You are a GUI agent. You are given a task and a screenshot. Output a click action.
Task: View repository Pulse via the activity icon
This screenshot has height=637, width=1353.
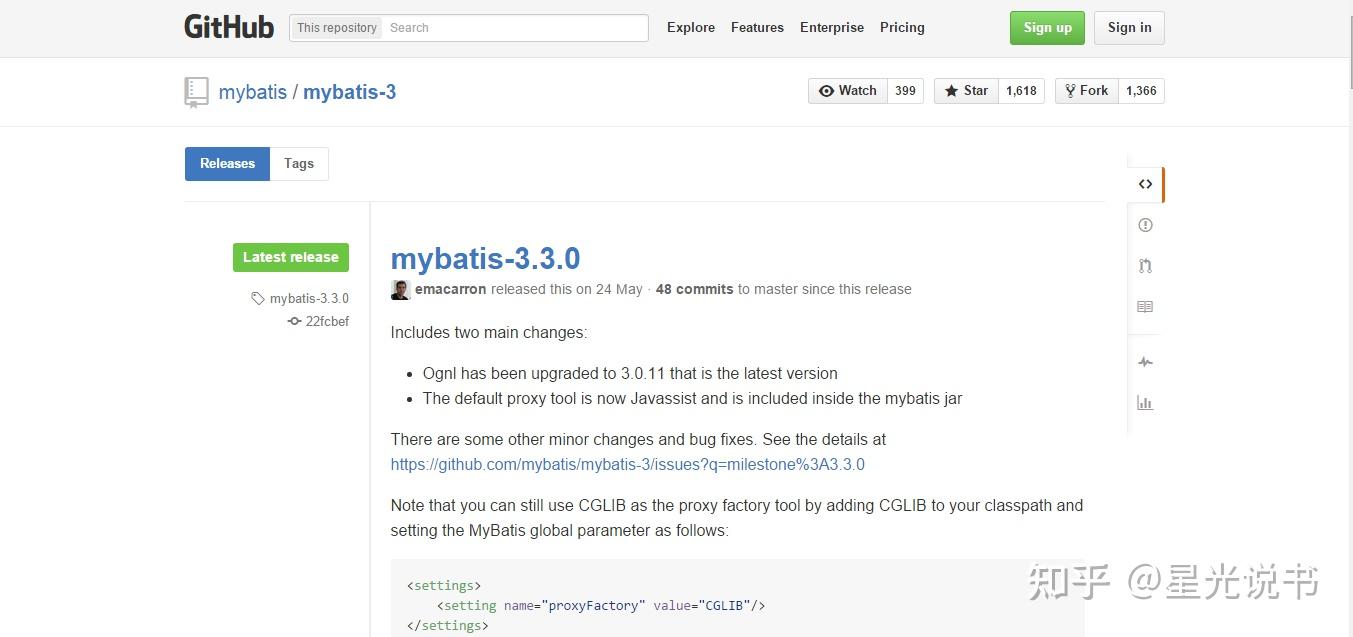(1145, 362)
